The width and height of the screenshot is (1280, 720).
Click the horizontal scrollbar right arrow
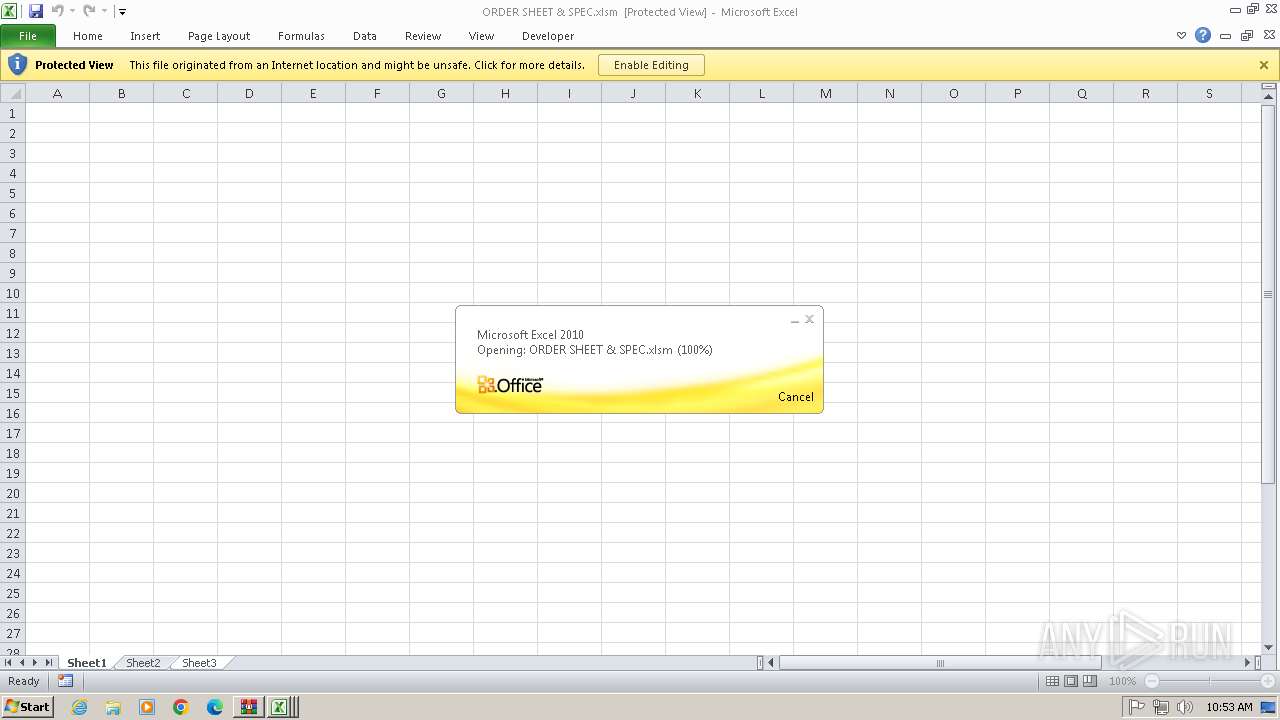(x=1248, y=663)
